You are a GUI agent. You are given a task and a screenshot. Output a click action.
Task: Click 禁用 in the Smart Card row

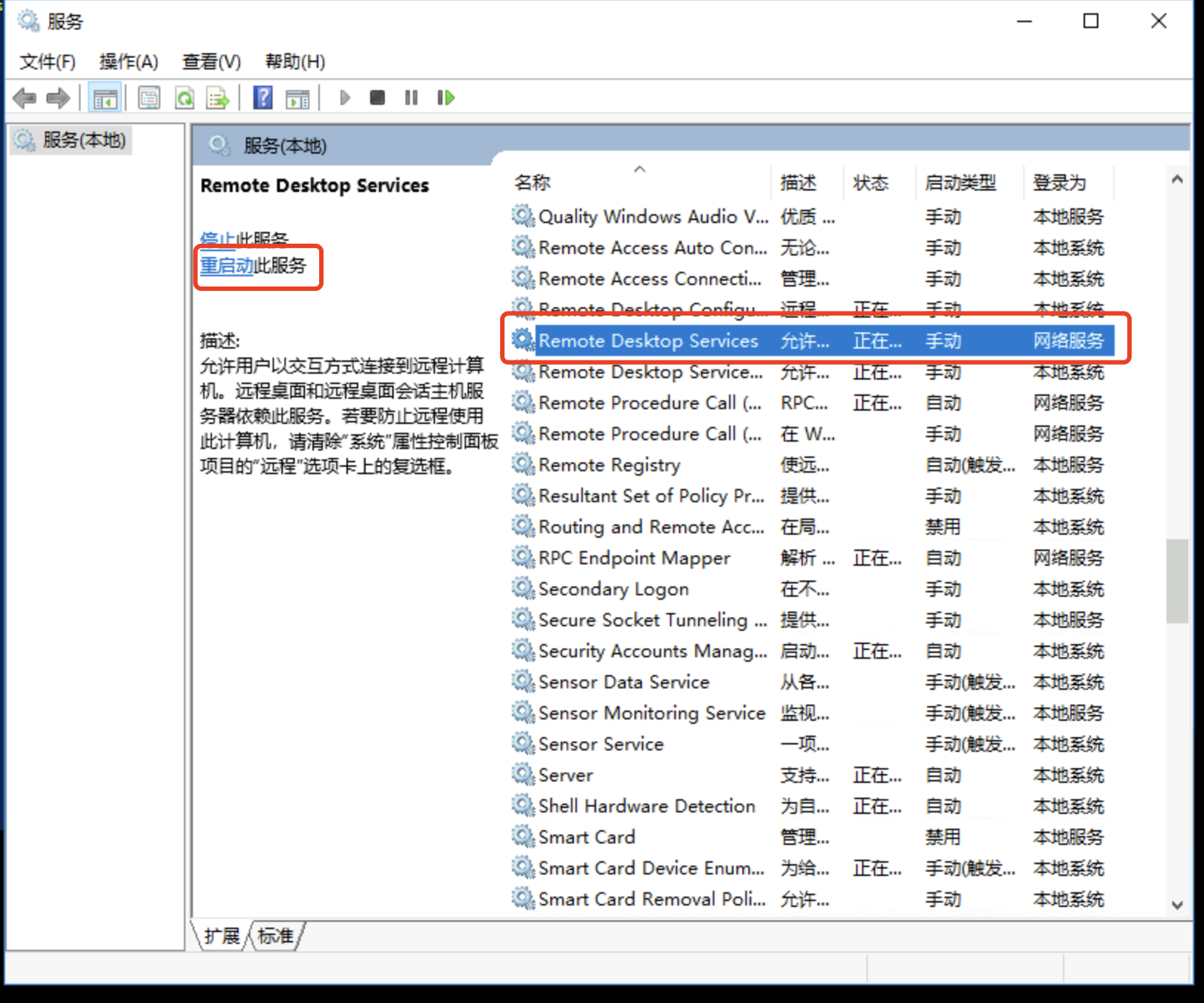click(943, 837)
